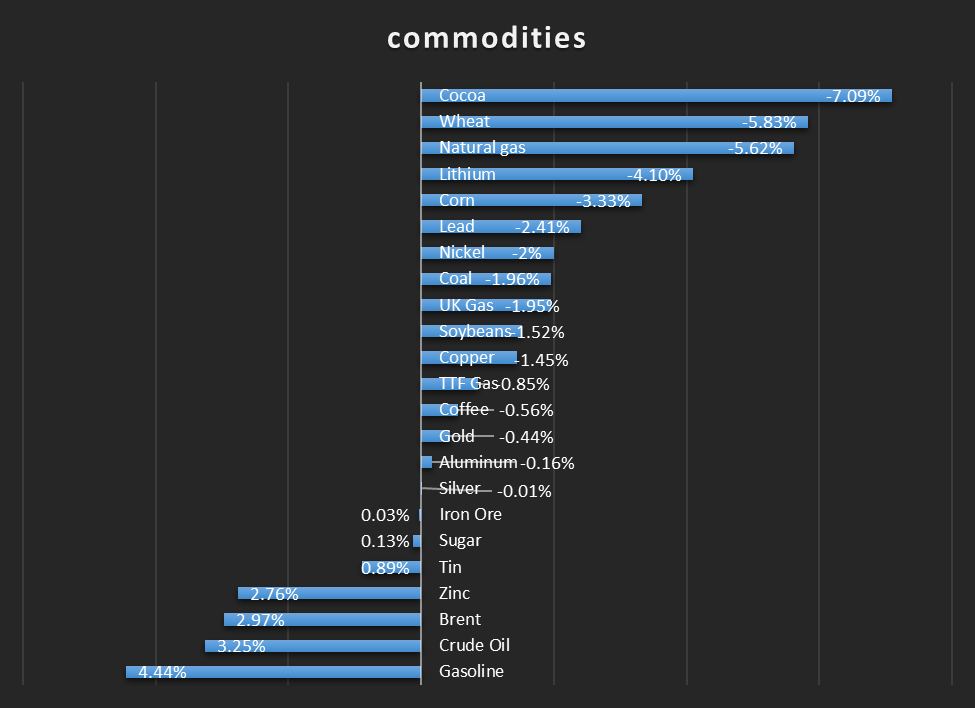Screen dimensions: 975x708
Task: Select the Coal category label
Action: pos(455,279)
